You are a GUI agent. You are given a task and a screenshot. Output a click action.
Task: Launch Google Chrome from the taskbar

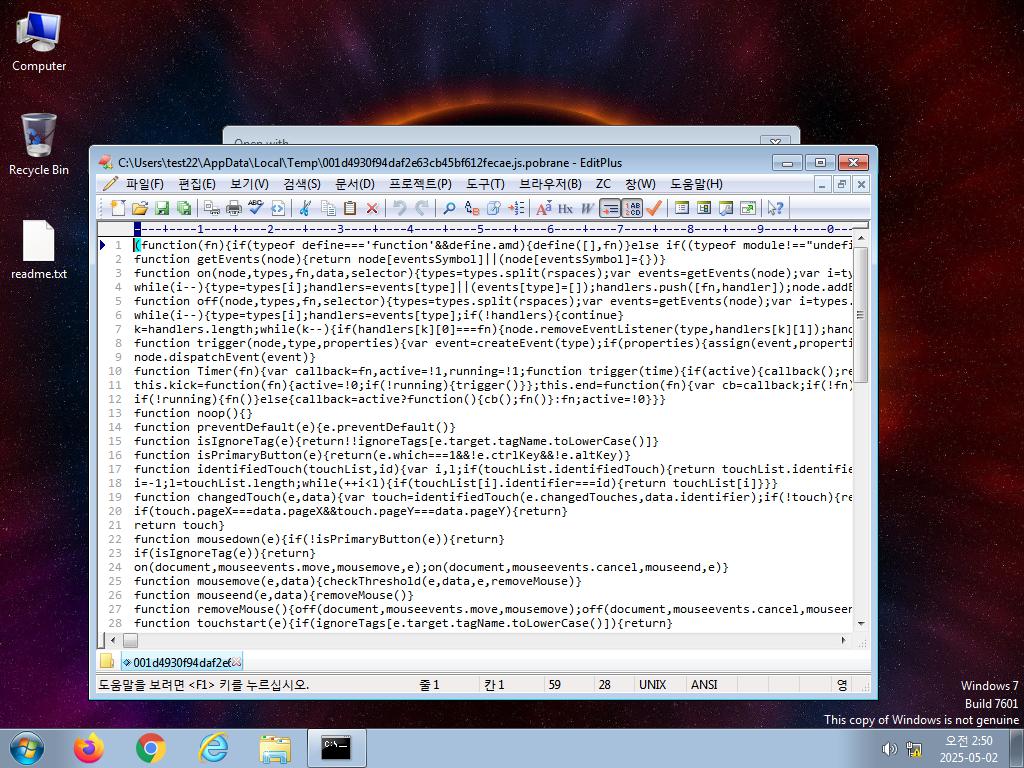[x=151, y=748]
